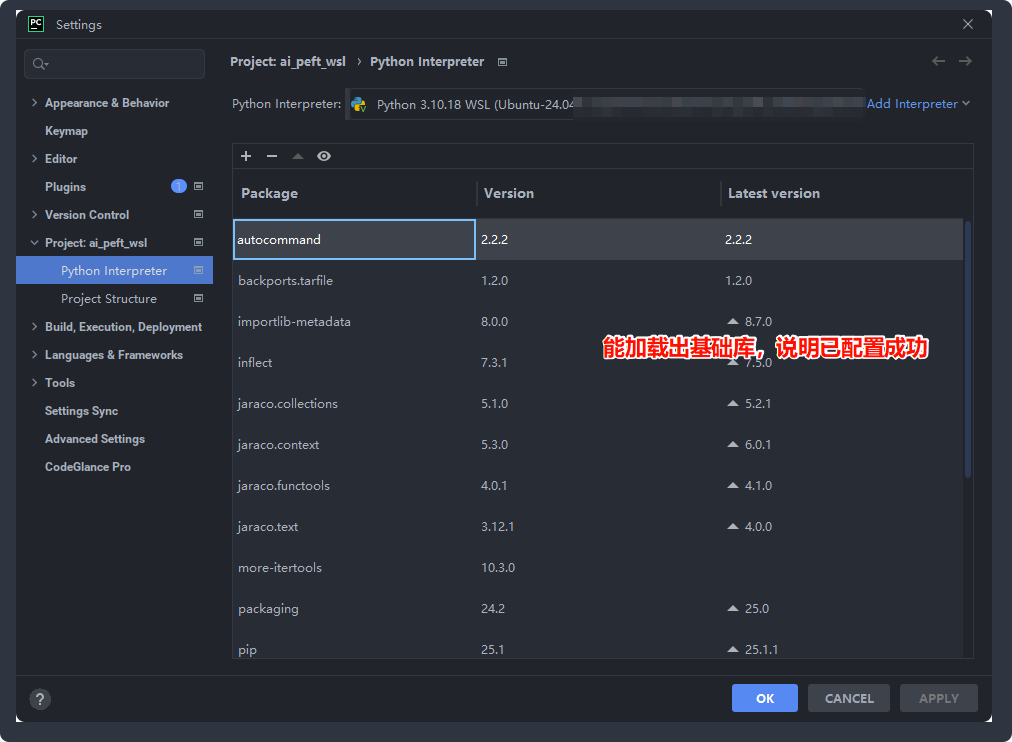Open Settings Sync page

pyautogui.click(x=81, y=411)
